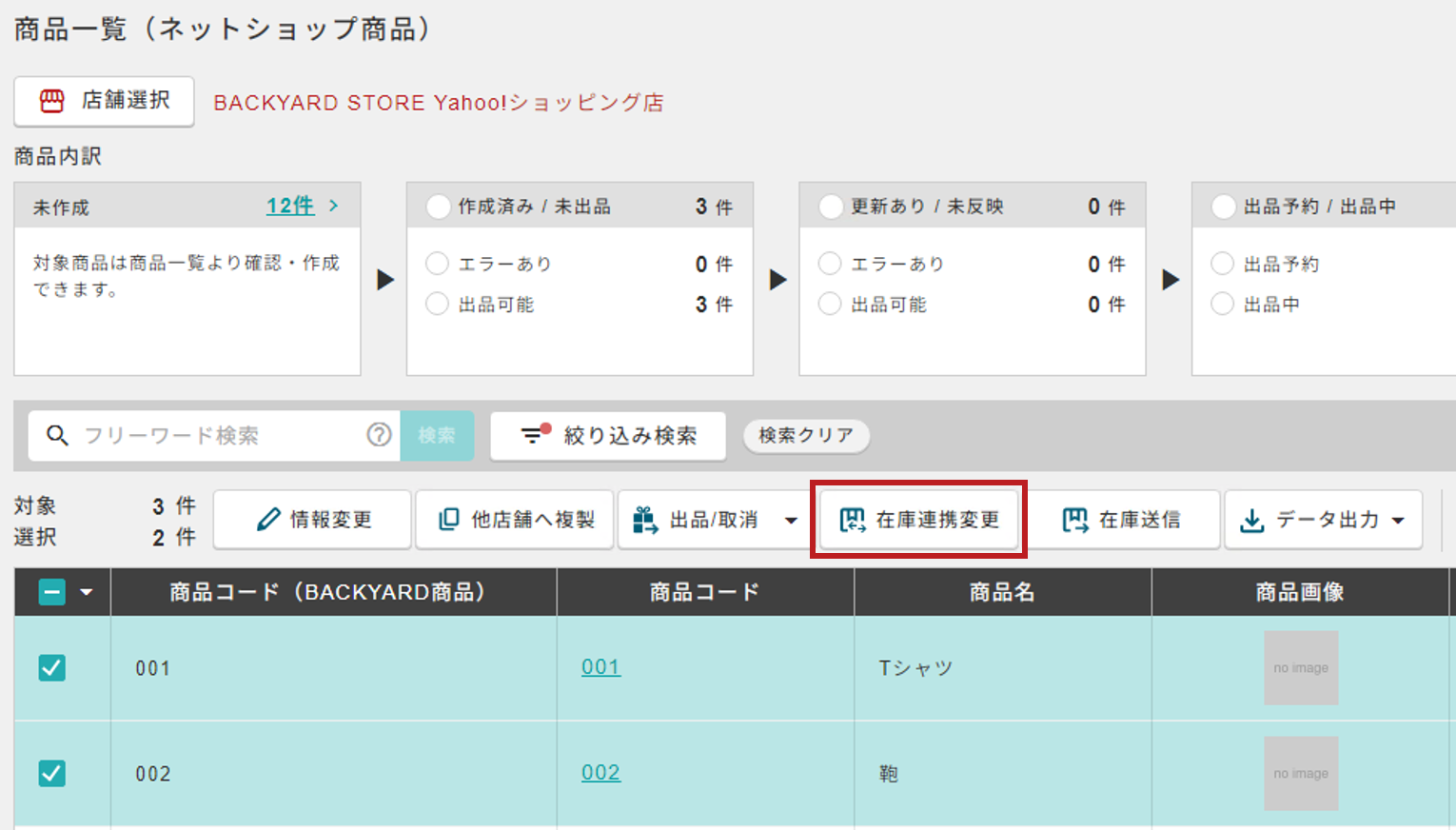The height and width of the screenshot is (830, 1456).
Task: Click BACKYARD STORE Yahoo!ショッピング店 store name
Action: [x=439, y=103]
